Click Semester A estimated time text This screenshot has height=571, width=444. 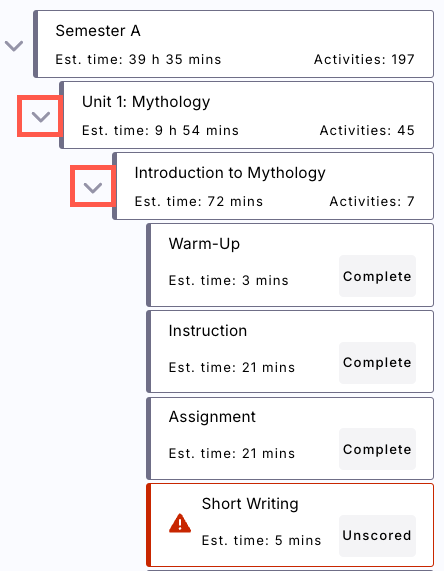[x=138, y=59]
